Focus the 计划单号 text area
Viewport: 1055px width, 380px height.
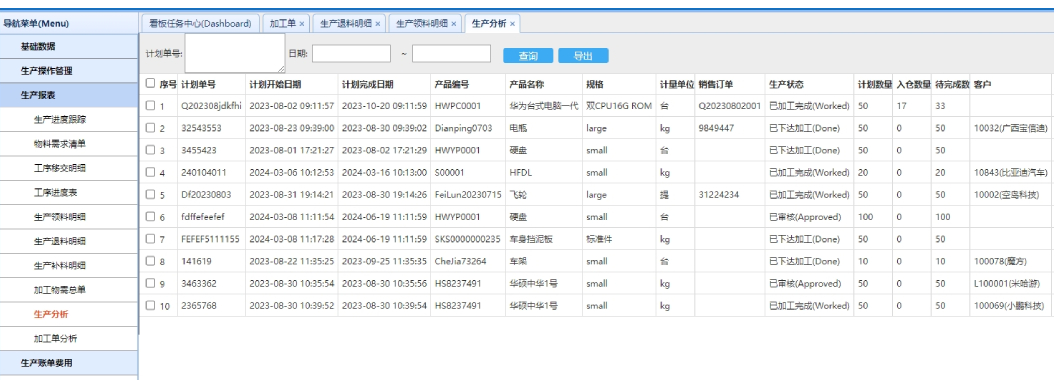(x=235, y=53)
